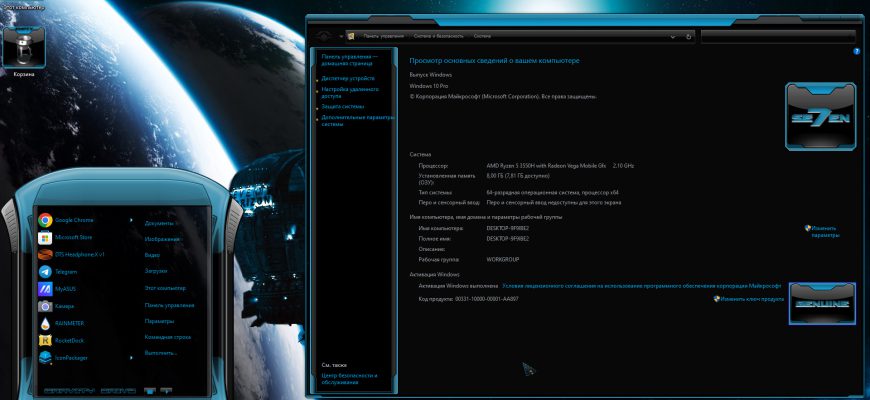Expand the Google Chrome submenu arrow
This screenshot has width=870, height=400.
pos(131,220)
